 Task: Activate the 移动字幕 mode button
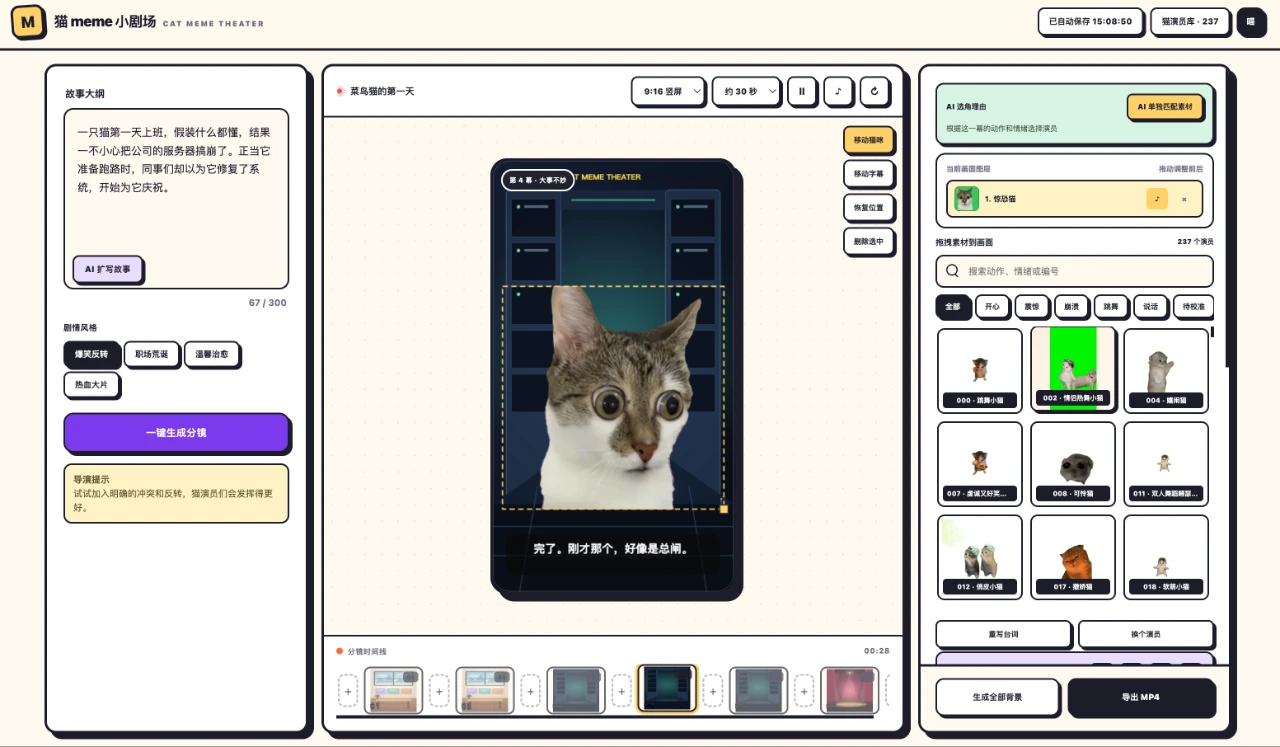[869, 174]
